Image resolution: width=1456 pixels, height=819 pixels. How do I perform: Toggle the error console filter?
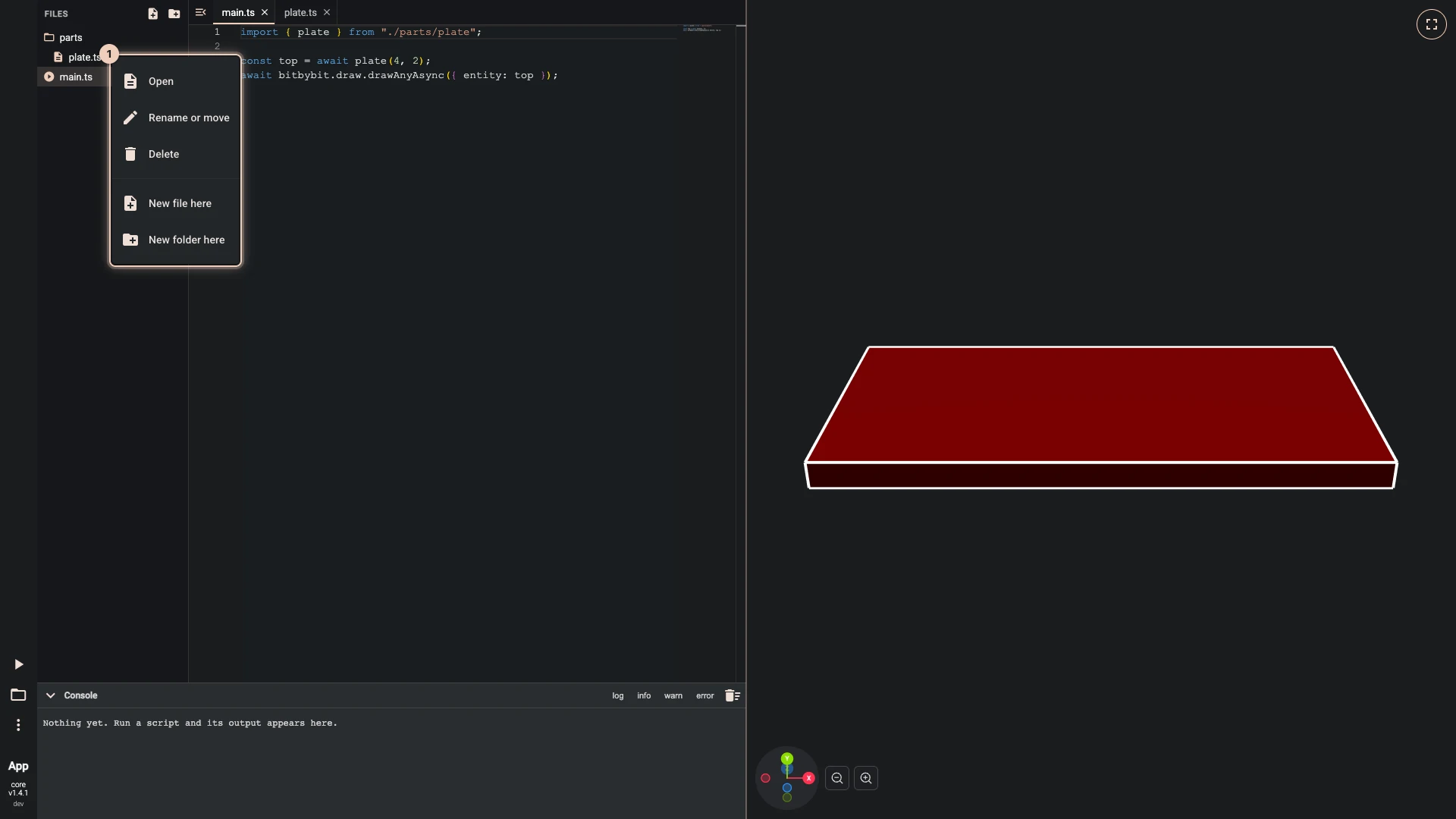[705, 695]
